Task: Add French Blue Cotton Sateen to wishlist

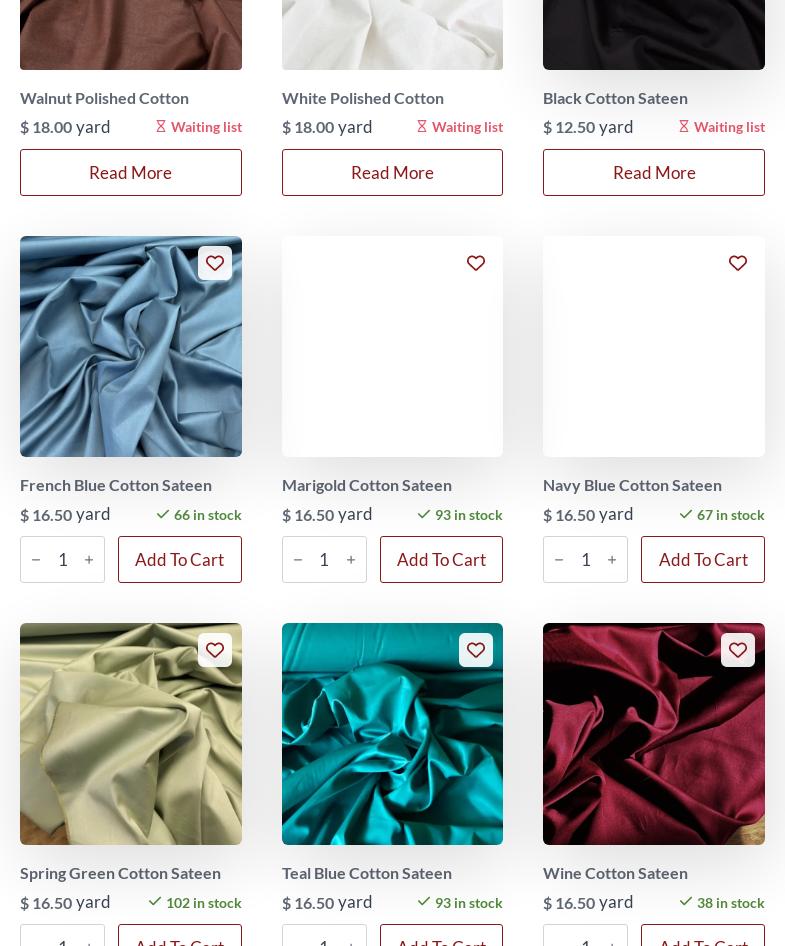Action: [x=215, y=263]
